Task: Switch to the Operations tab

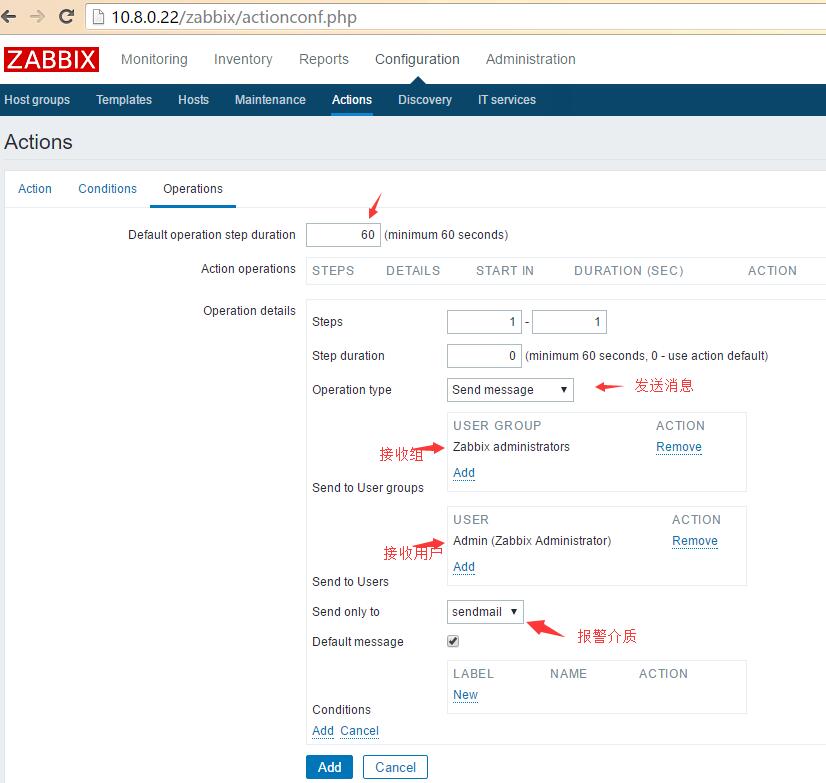Action: click(193, 189)
